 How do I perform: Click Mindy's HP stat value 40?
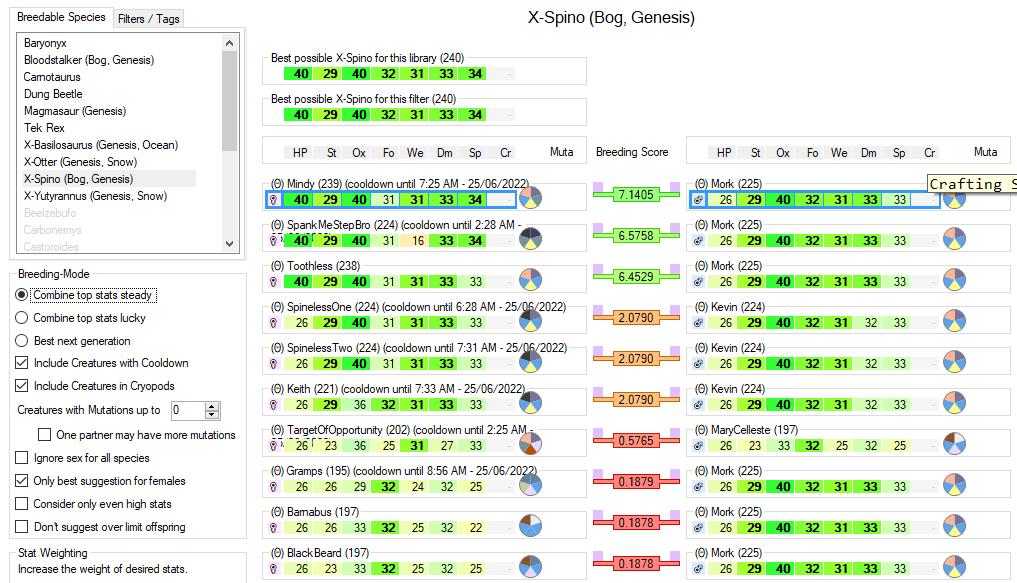pos(300,200)
